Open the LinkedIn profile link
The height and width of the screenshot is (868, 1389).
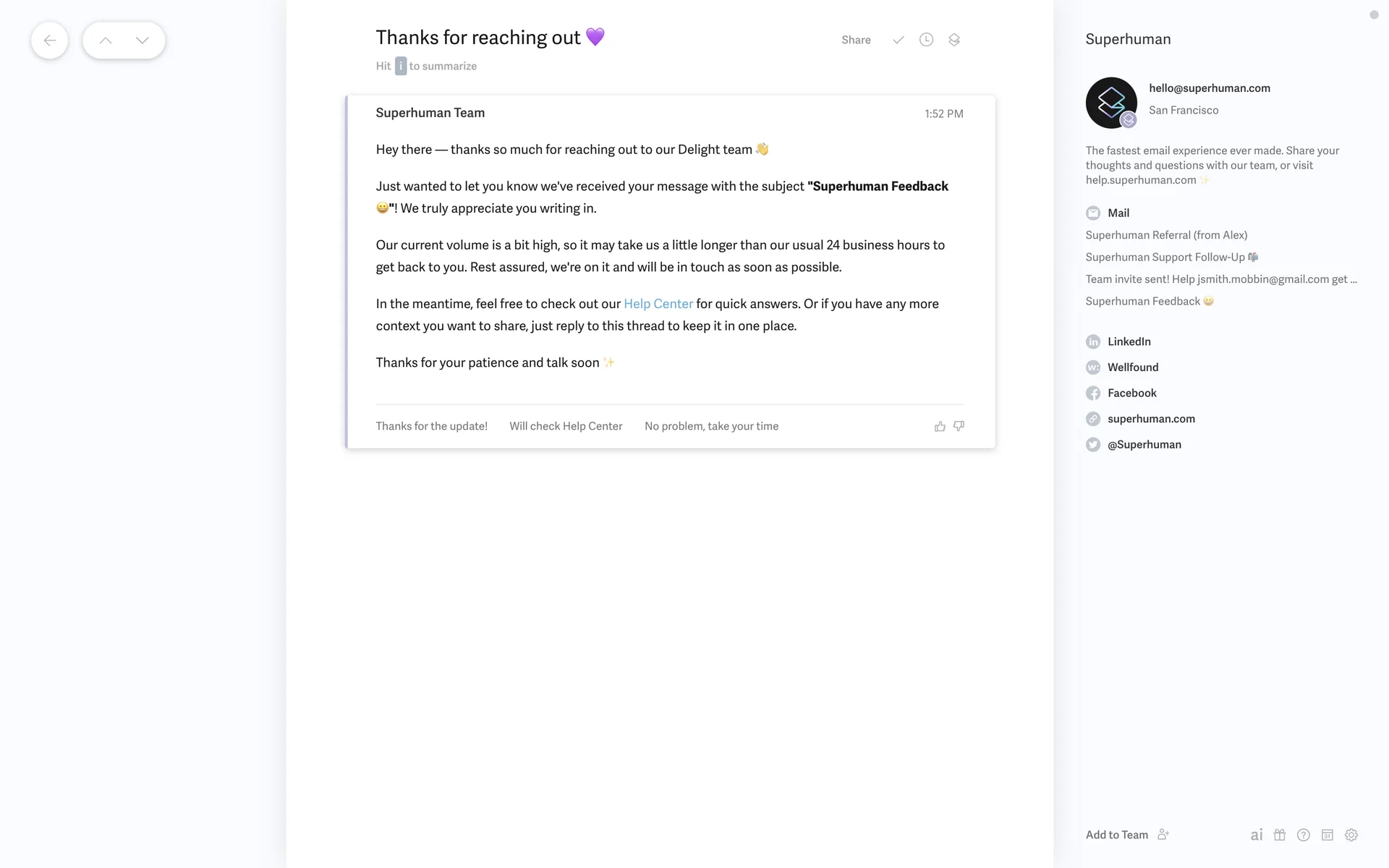point(1129,341)
